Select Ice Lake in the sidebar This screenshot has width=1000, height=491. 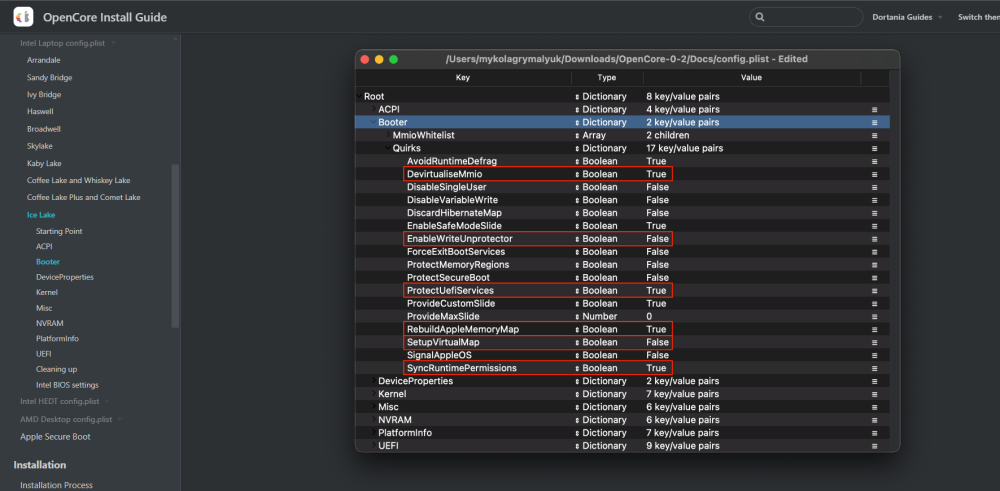[41, 215]
